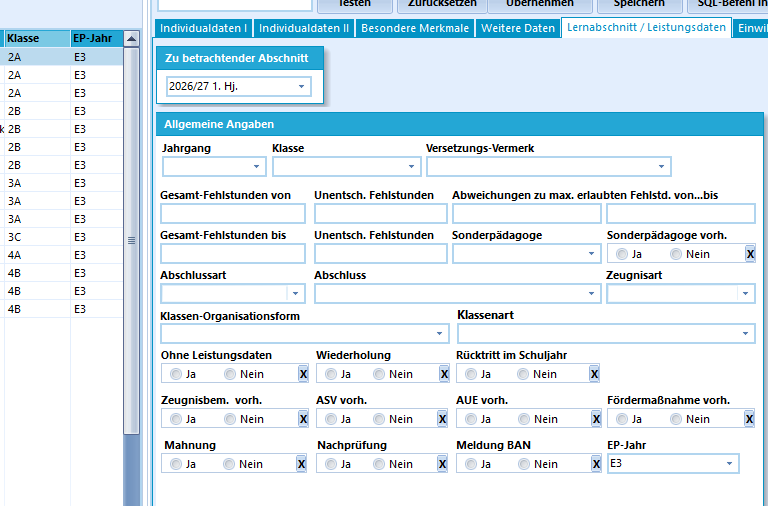This screenshot has width=768, height=506.
Task: Clear Zeugnisbem. vorh. selection via X
Action: (303, 419)
